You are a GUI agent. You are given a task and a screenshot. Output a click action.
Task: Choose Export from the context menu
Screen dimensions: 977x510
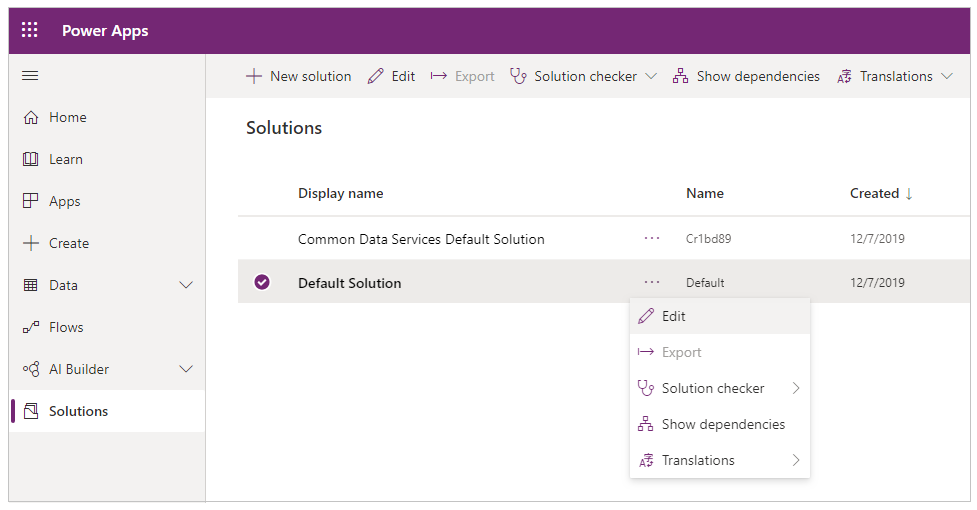point(720,352)
